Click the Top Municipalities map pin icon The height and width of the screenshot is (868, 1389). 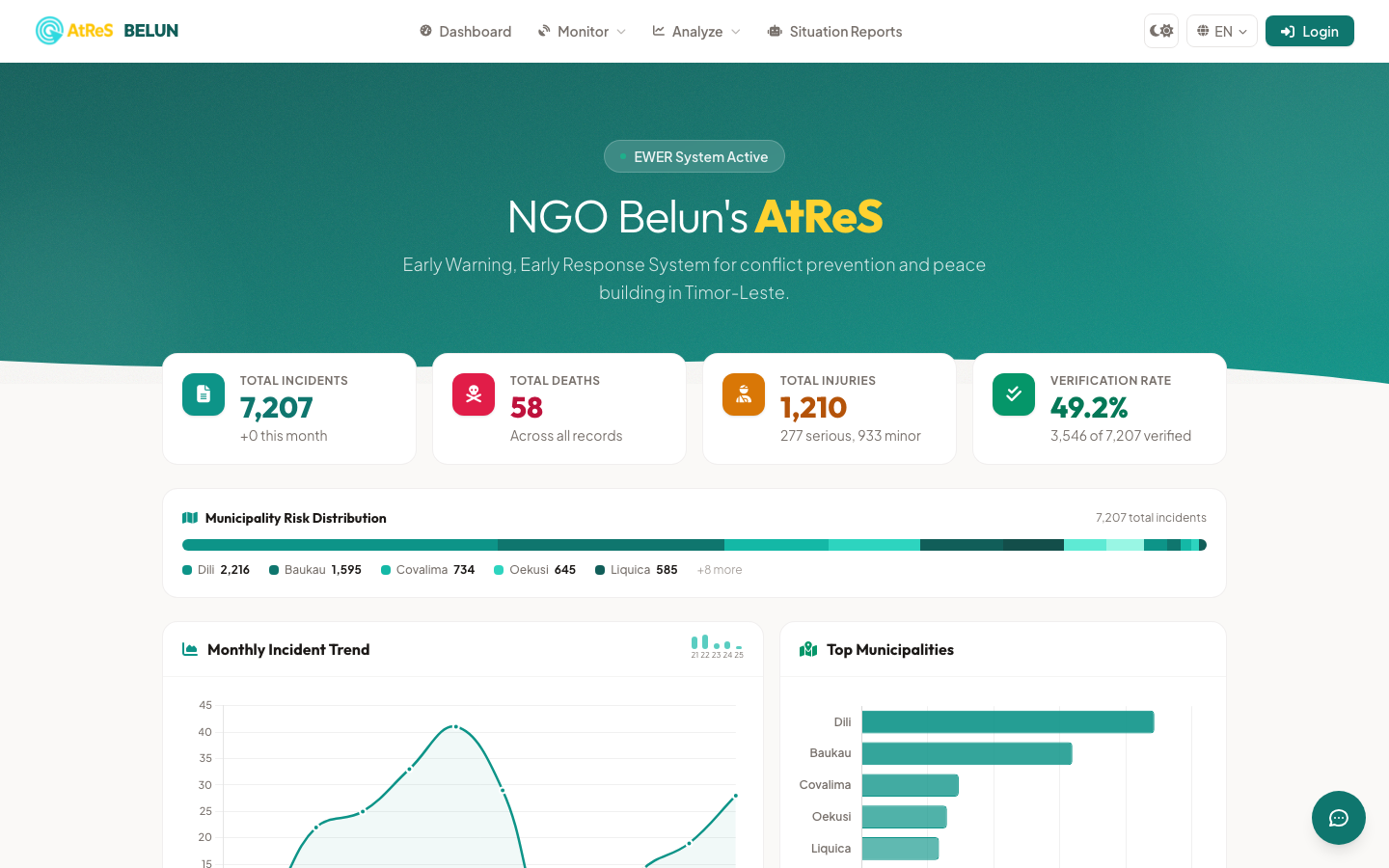(x=808, y=649)
